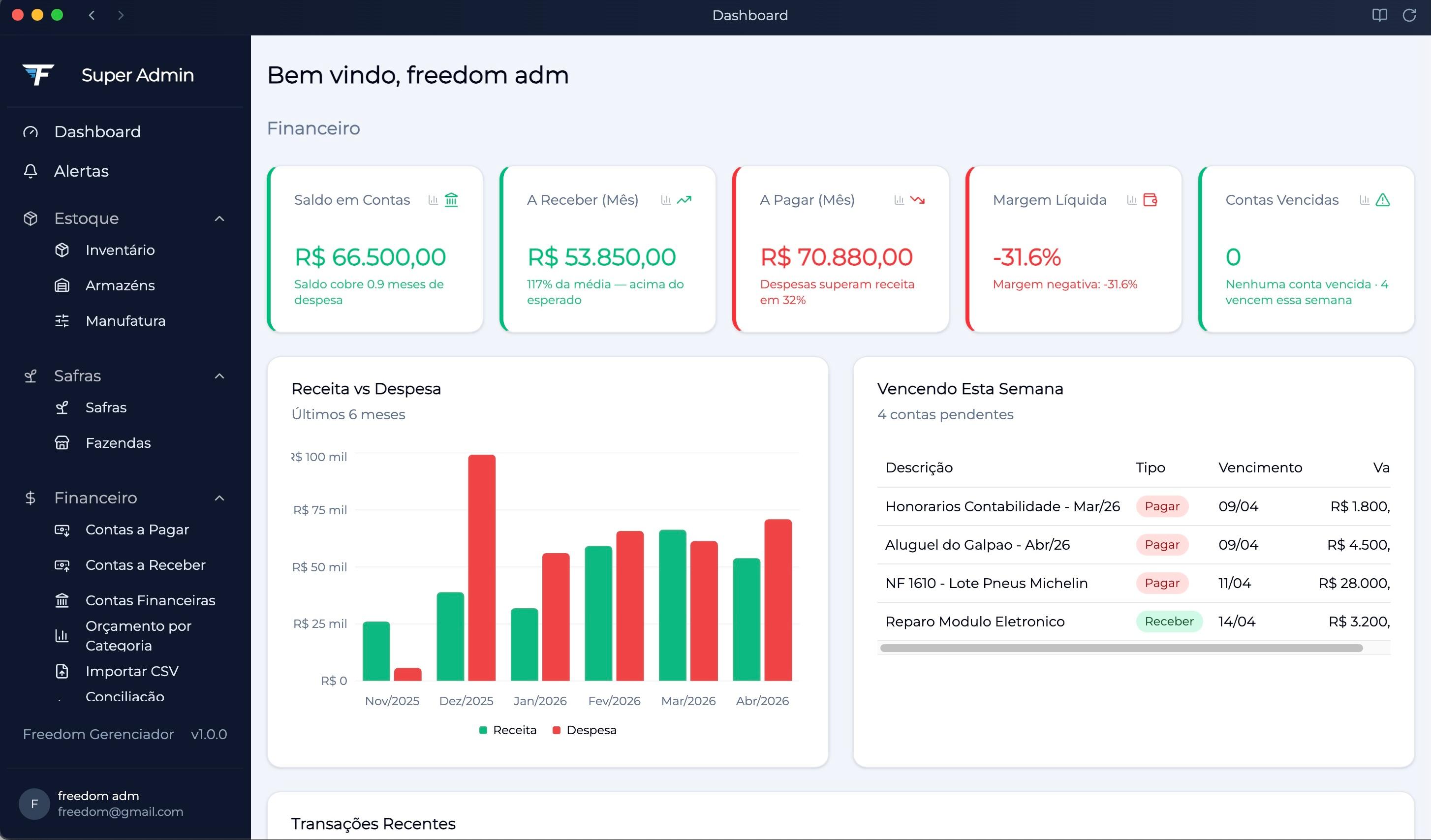Viewport: 1431px width, 840px height.
Task: Click the 'Descrição' column header
Action: [x=919, y=467]
